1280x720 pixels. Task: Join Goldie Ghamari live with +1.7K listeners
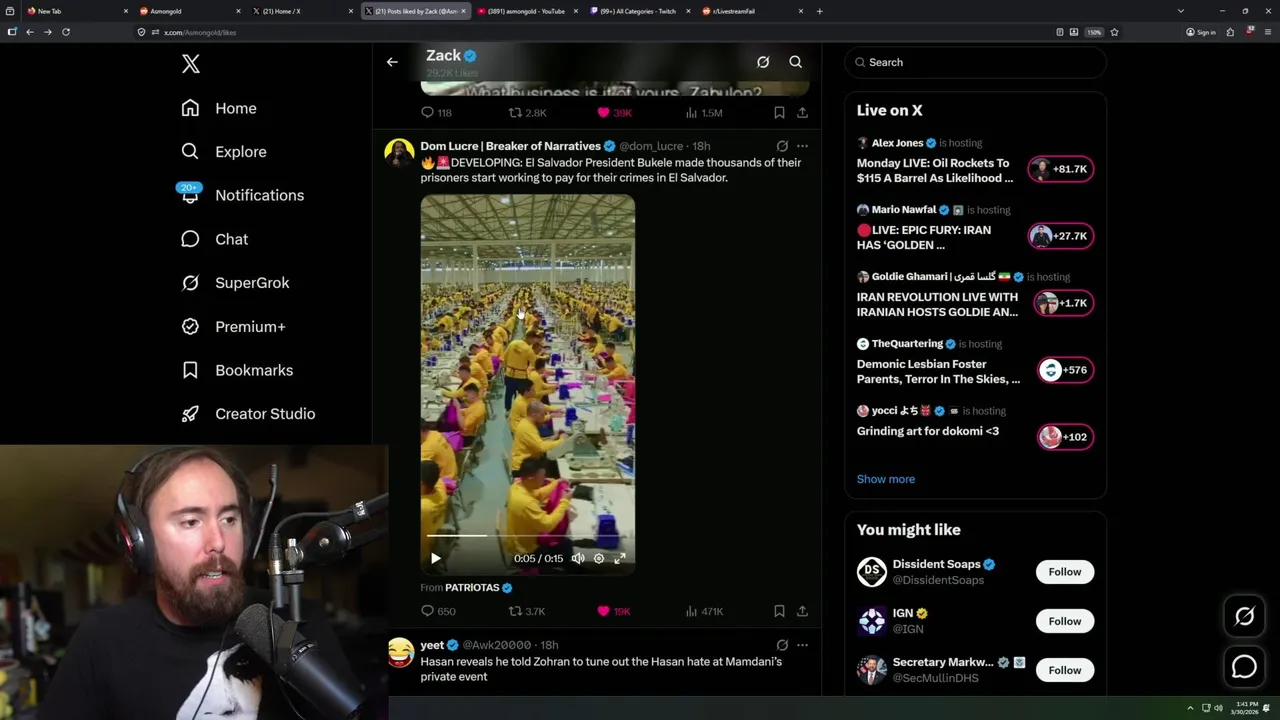click(1064, 303)
